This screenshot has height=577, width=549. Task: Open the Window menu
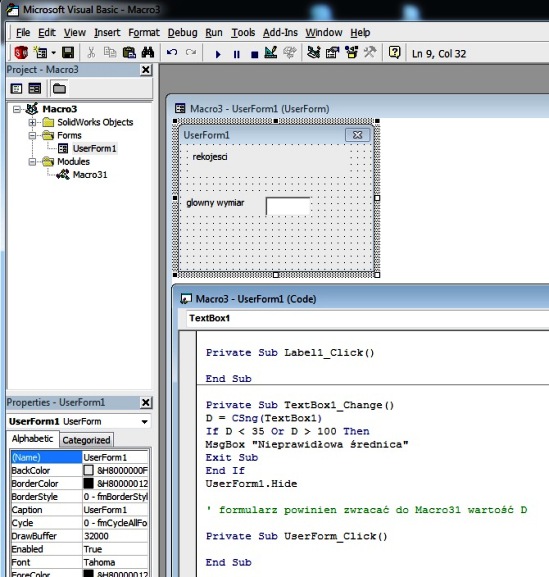pos(324,33)
